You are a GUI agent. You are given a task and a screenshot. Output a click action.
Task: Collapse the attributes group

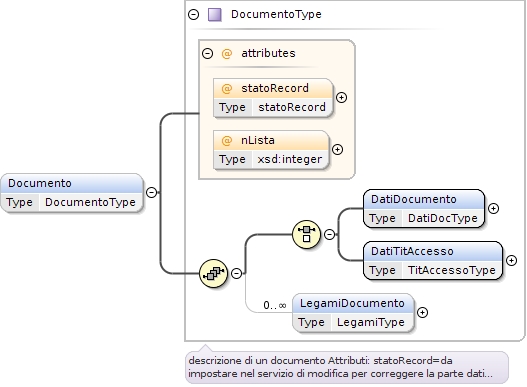click(x=207, y=53)
